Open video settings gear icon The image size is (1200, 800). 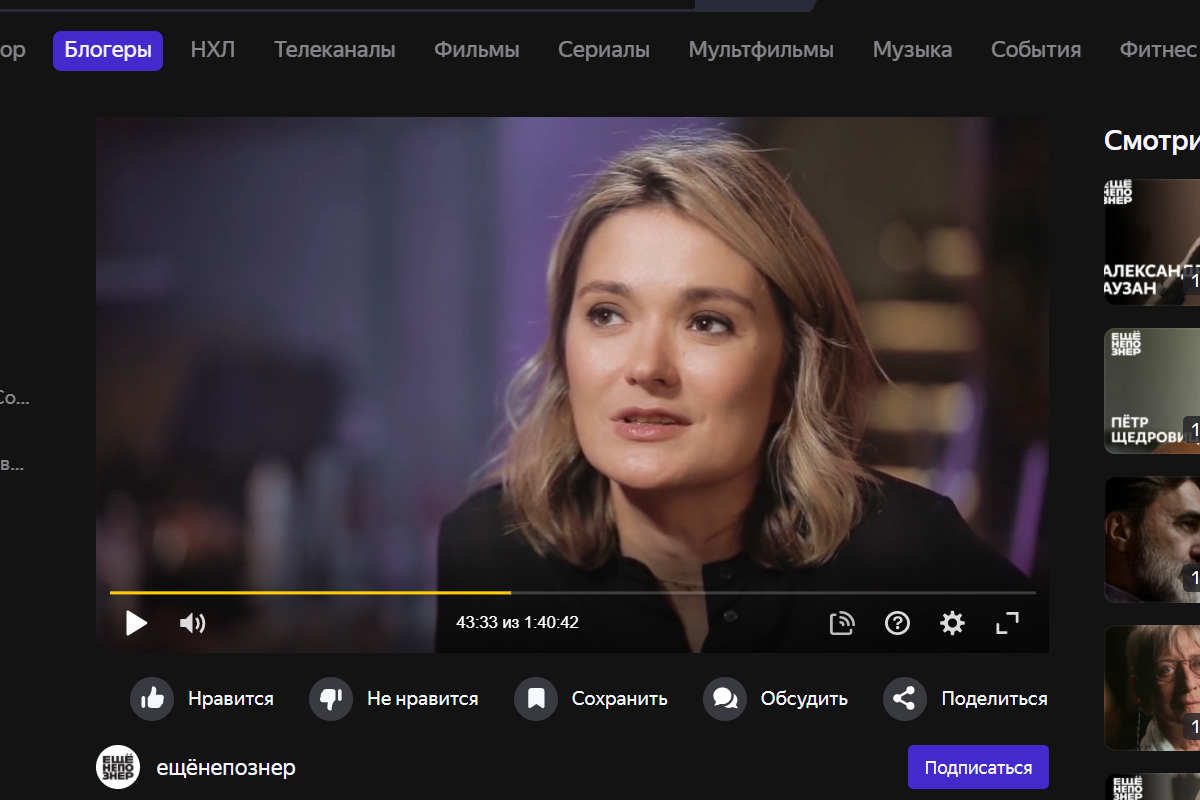tap(952, 624)
